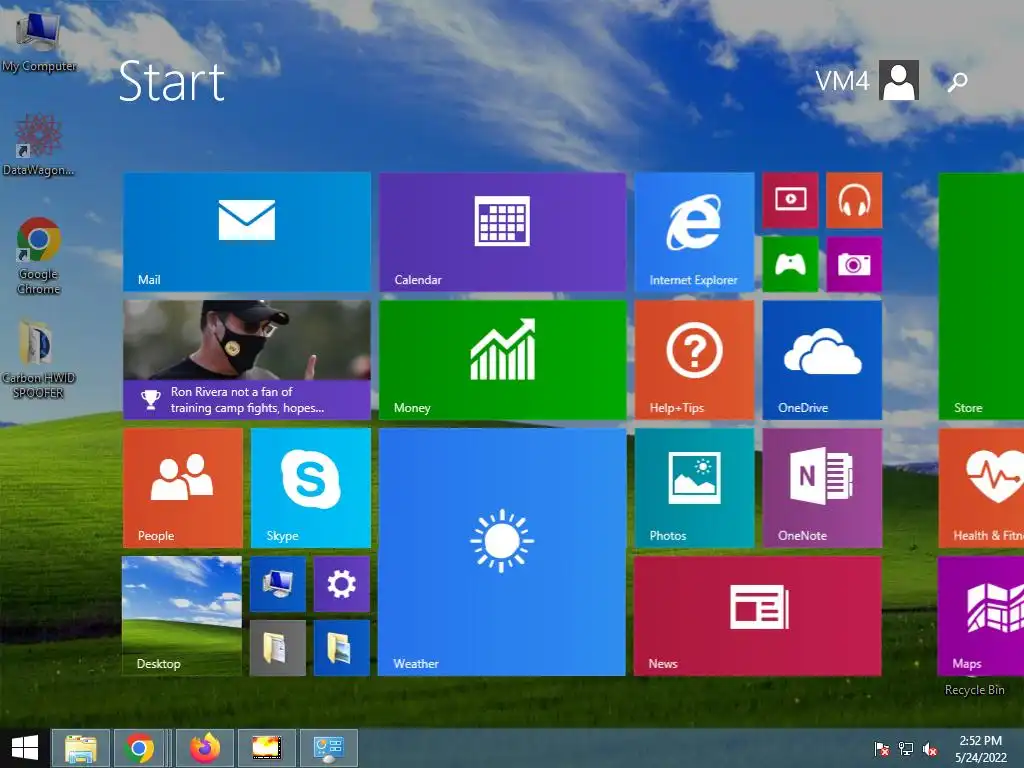The height and width of the screenshot is (768, 1024).
Task: Click the Windows Start button on the taskbar
Action: (25, 748)
